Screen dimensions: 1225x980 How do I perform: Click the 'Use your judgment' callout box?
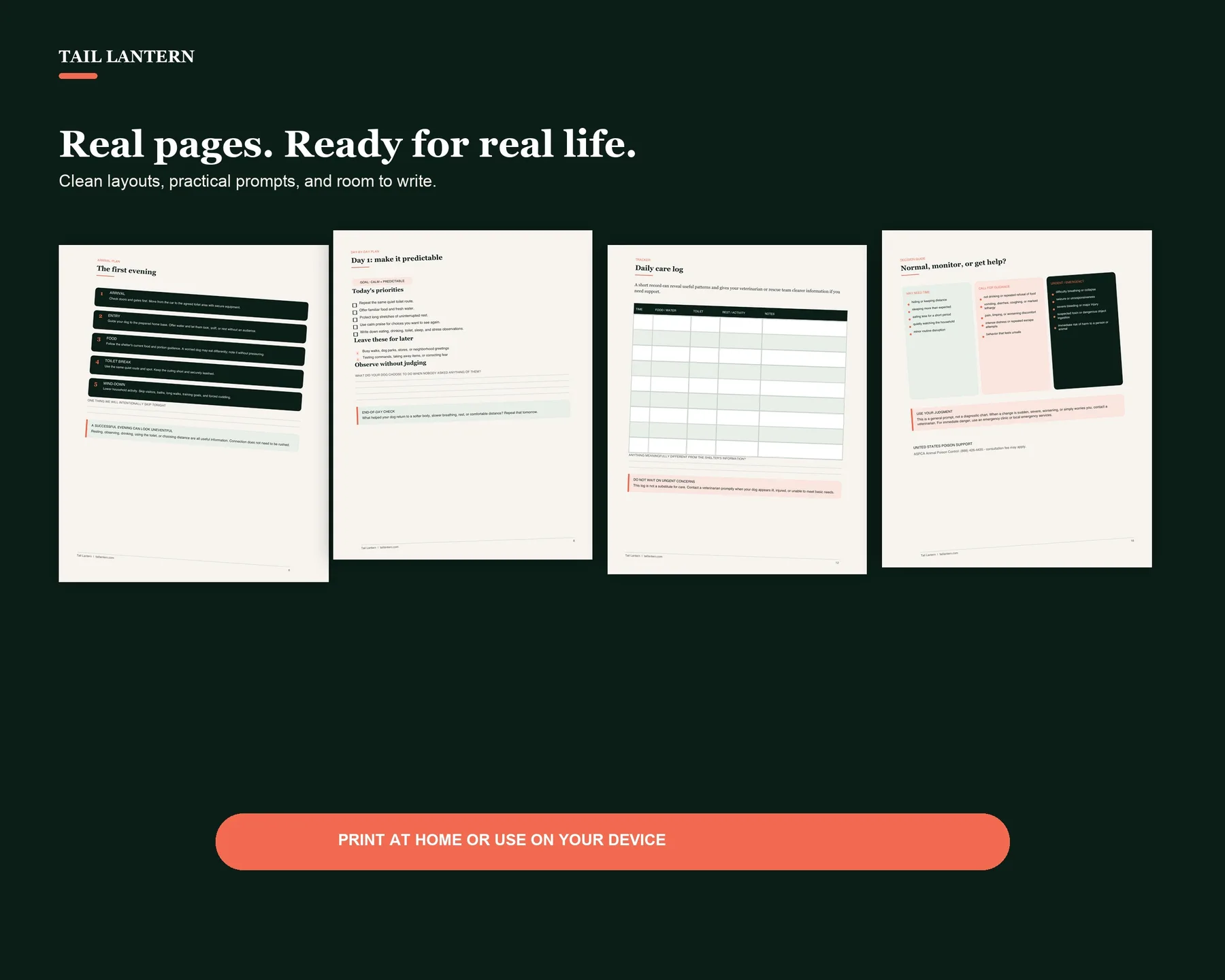1017,413
